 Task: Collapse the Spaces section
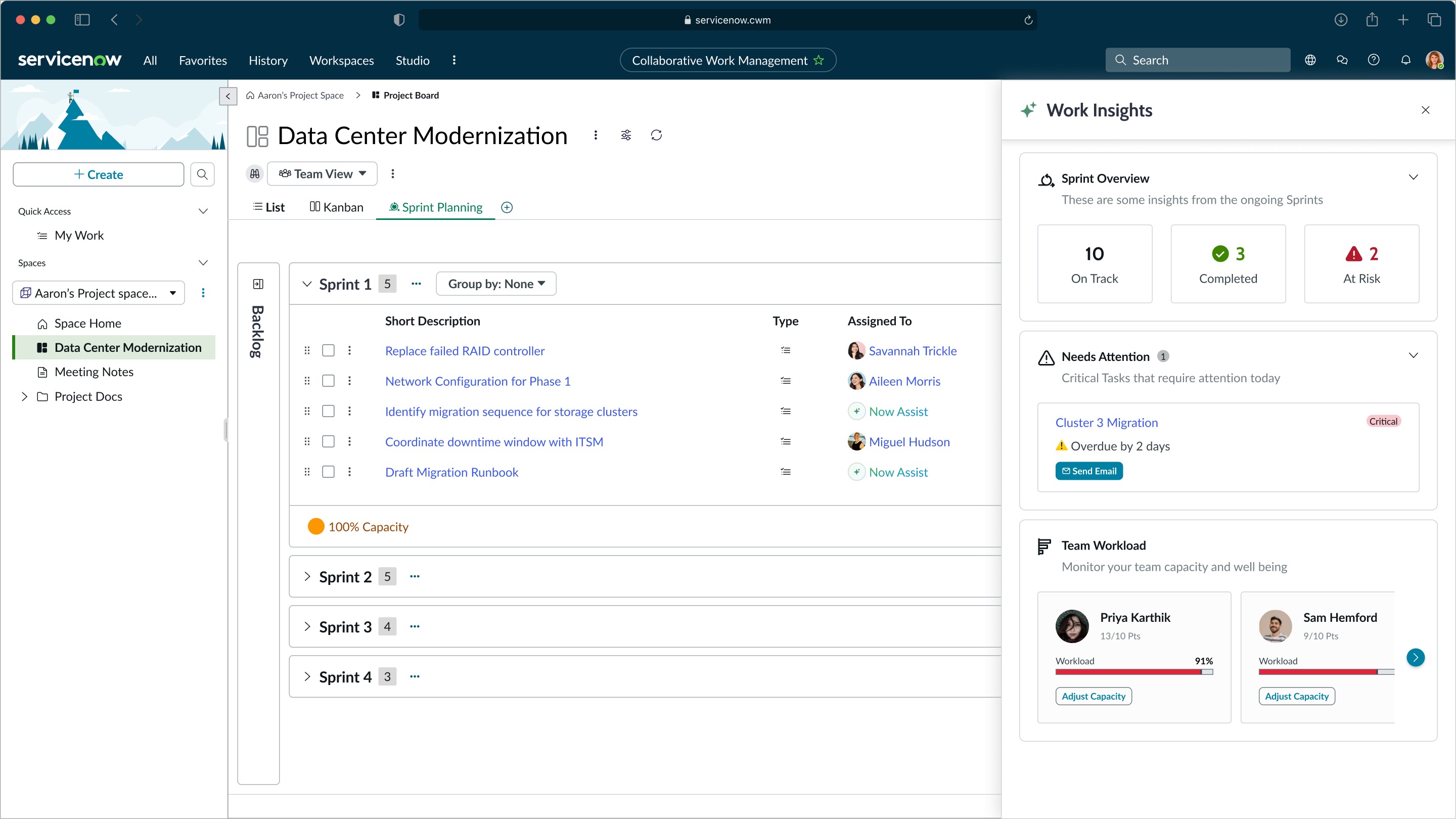pyautogui.click(x=203, y=263)
